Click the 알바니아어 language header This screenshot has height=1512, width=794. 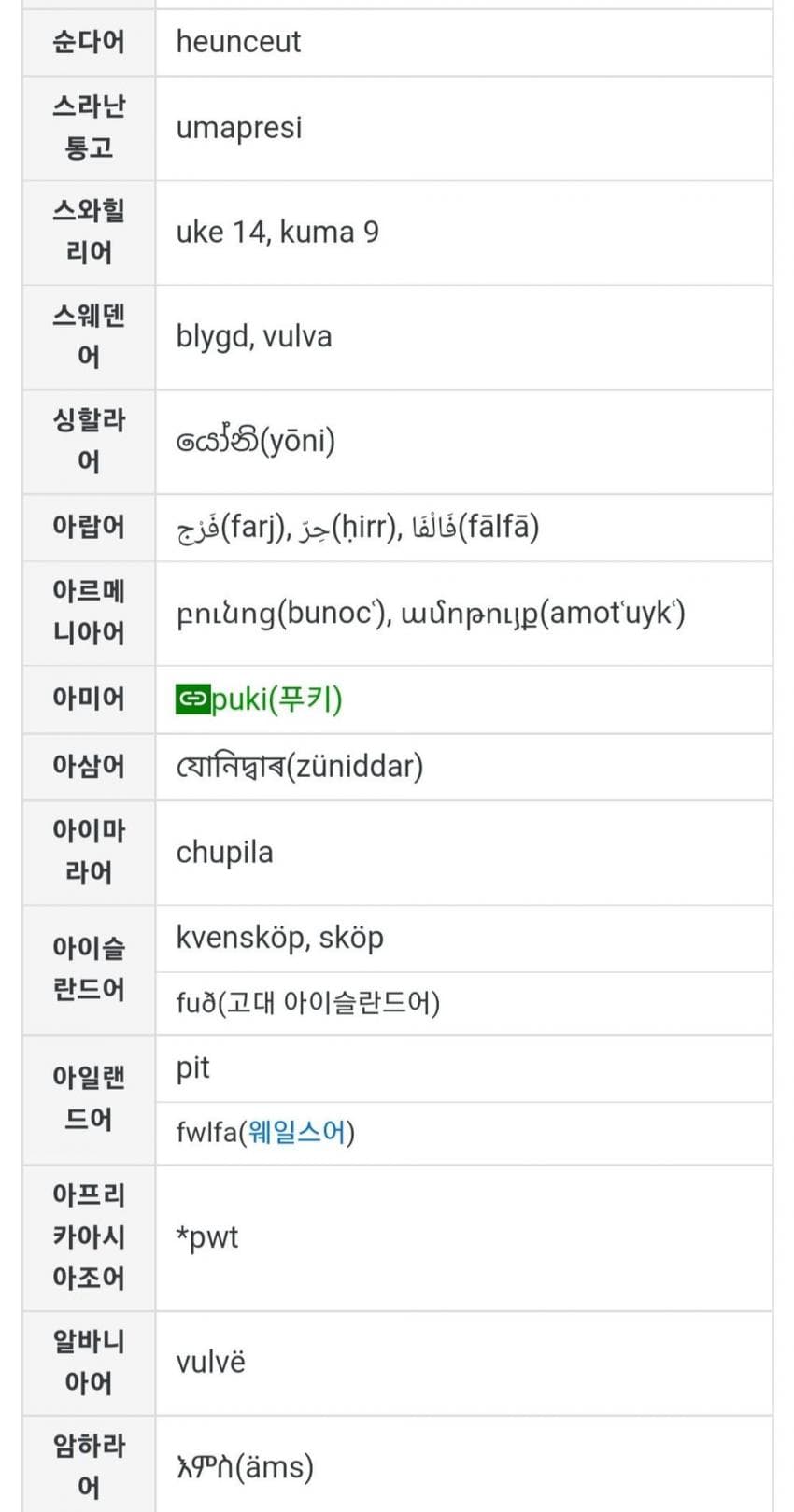[x=89, y=1362]
